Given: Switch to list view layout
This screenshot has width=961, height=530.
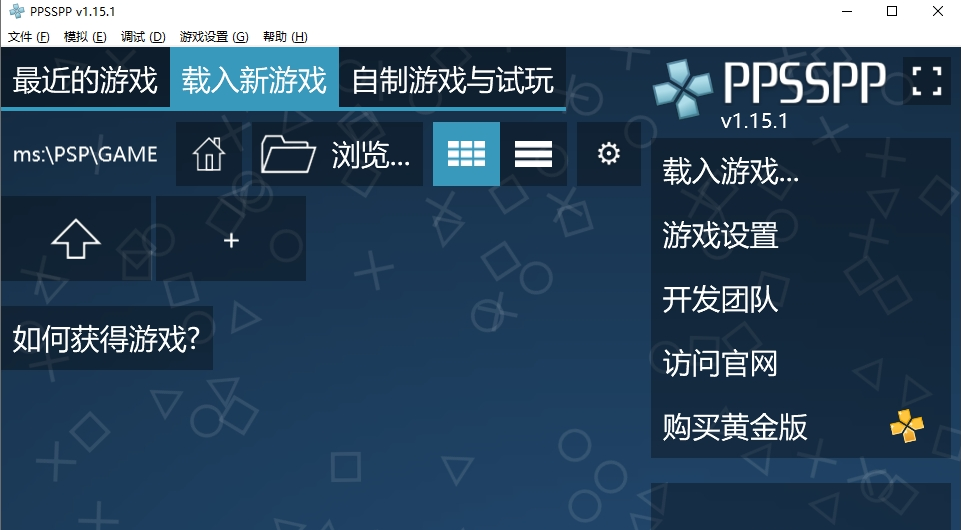Looking at the screenshot, I should [x=533, y=154].
